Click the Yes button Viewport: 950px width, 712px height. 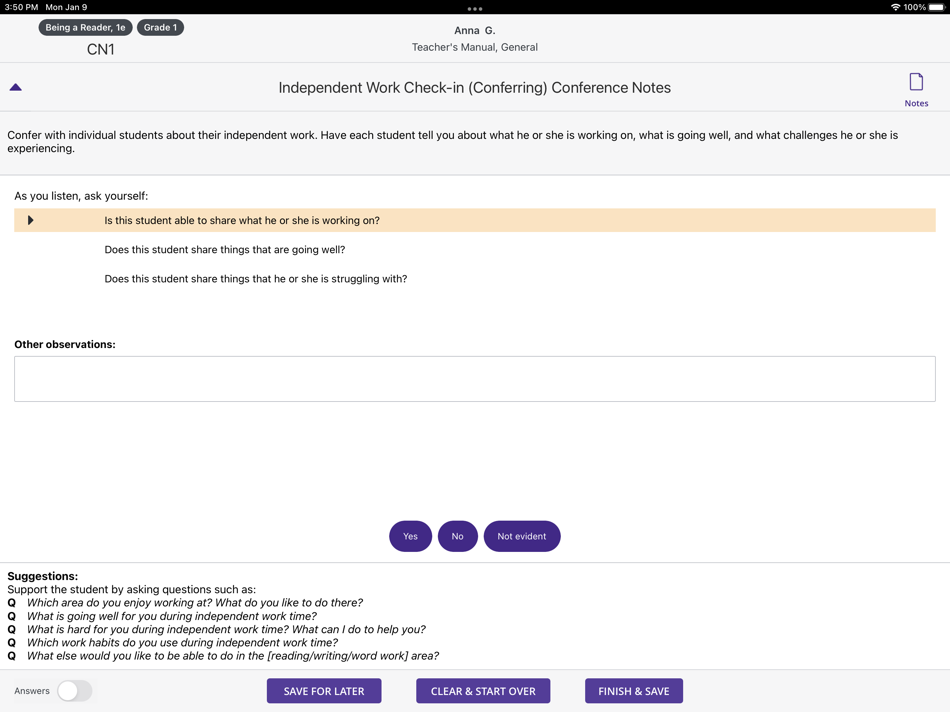410,536
